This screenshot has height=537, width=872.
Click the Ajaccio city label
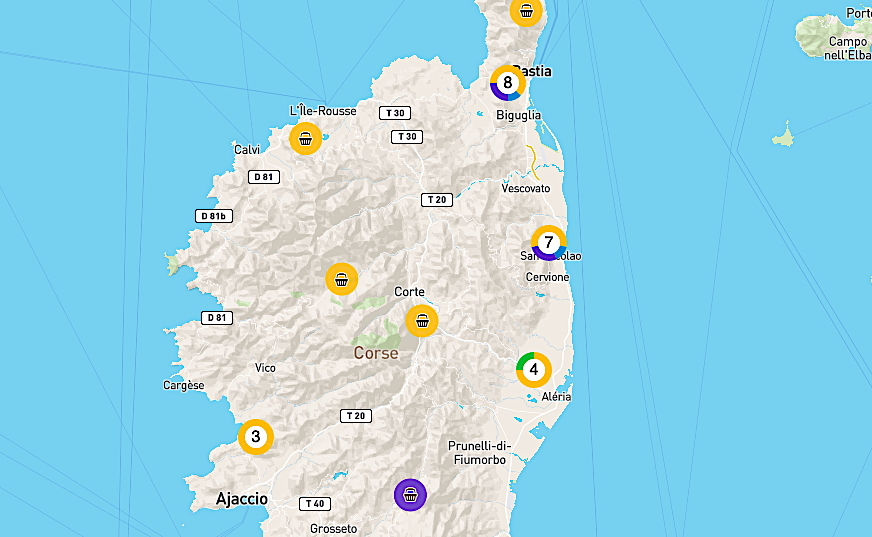click(x=242, y=498)
